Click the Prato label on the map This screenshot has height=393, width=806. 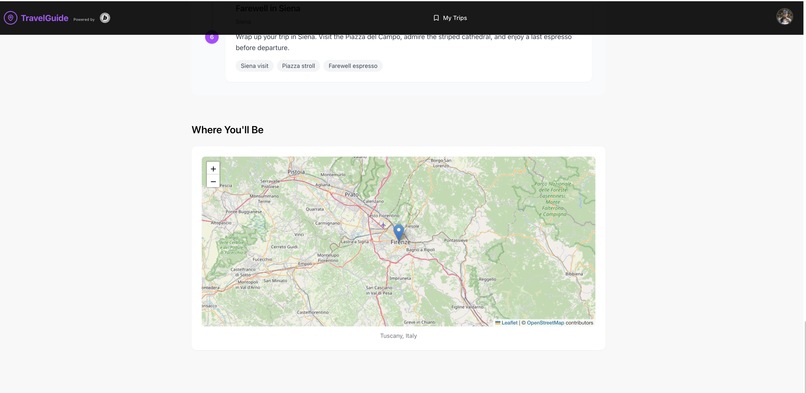(351, 195)
